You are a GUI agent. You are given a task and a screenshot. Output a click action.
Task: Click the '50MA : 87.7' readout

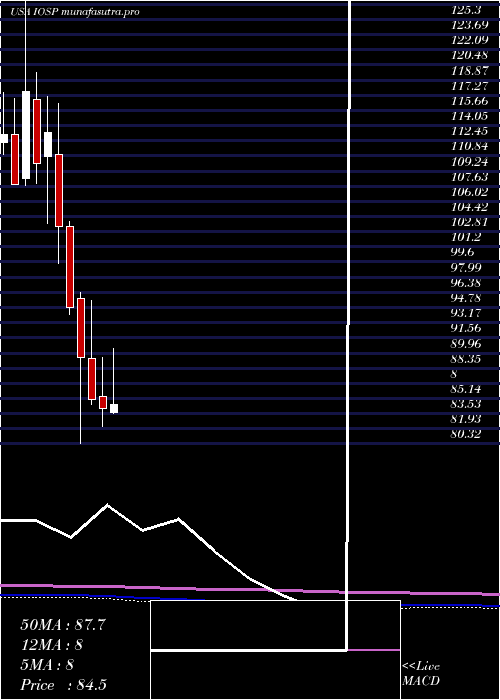click(x=63, y=625)
